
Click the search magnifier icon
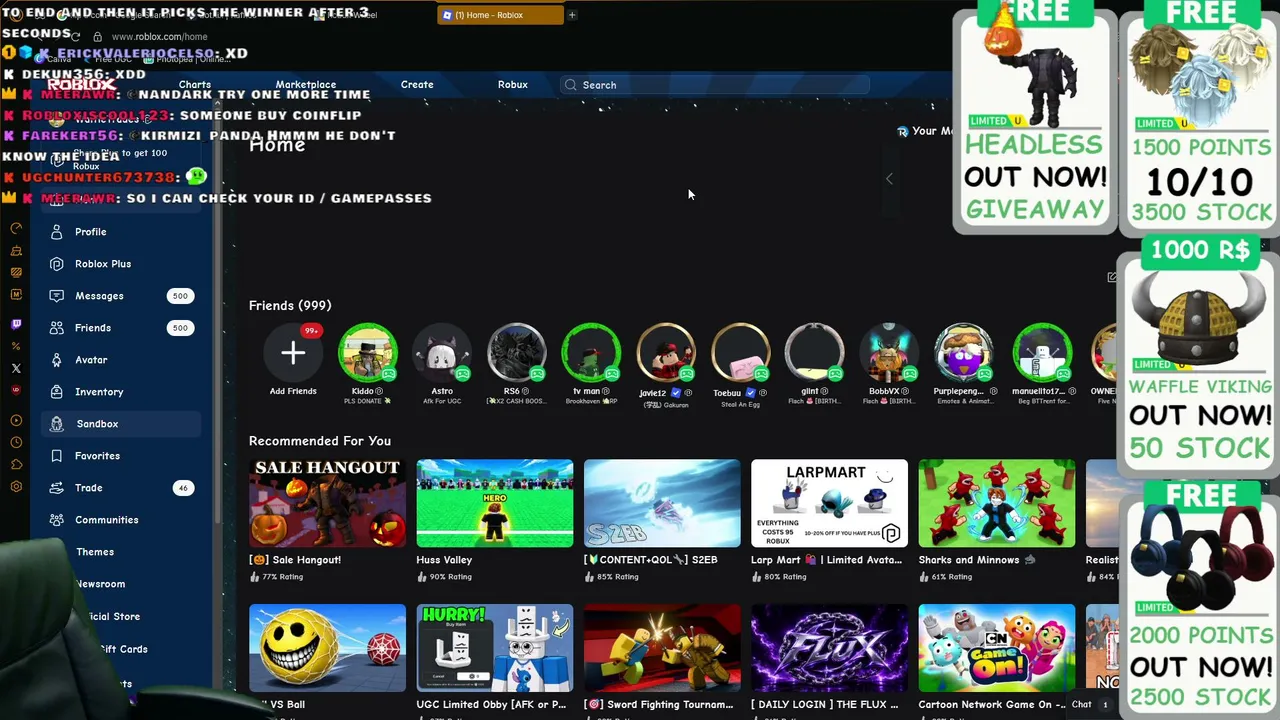[x=571, y=85]
